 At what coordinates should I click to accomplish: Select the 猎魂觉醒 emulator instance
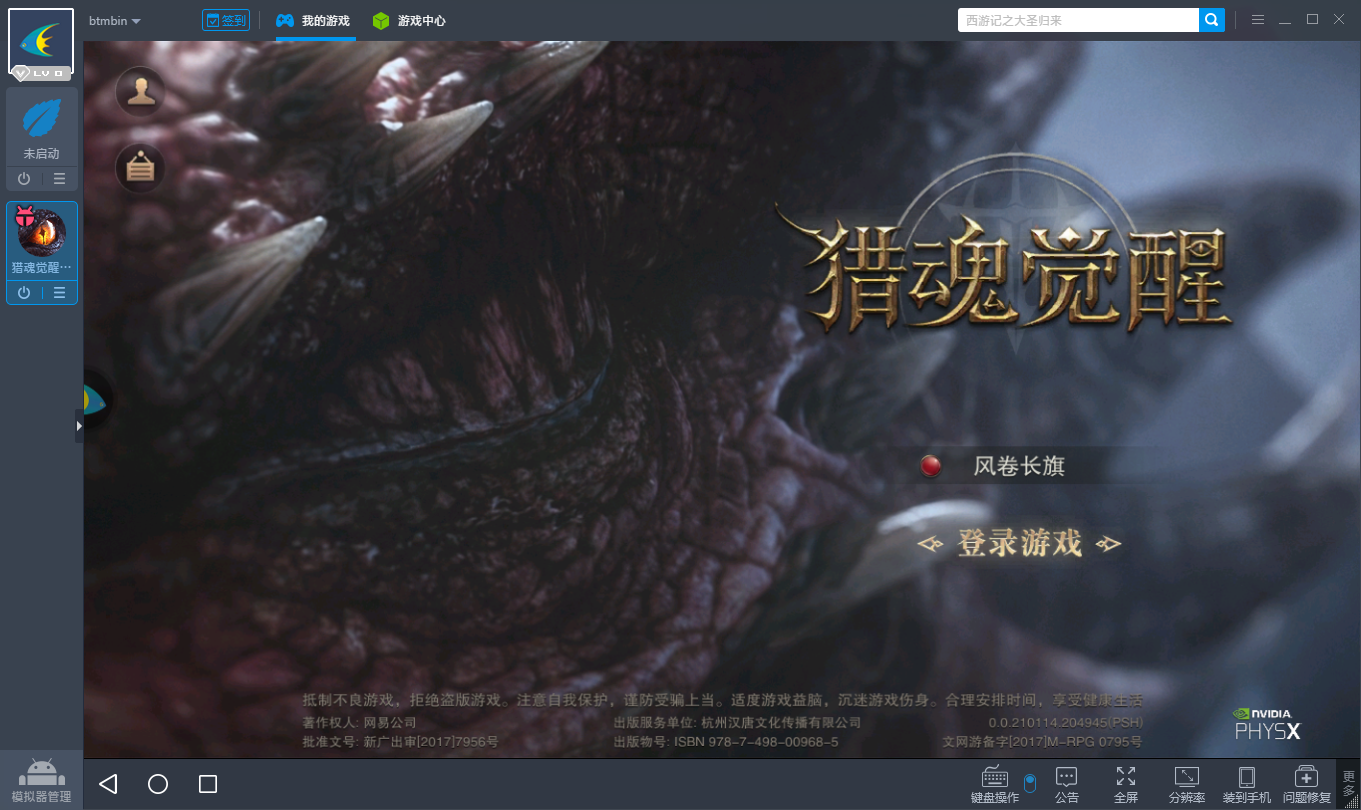[42, 241]
